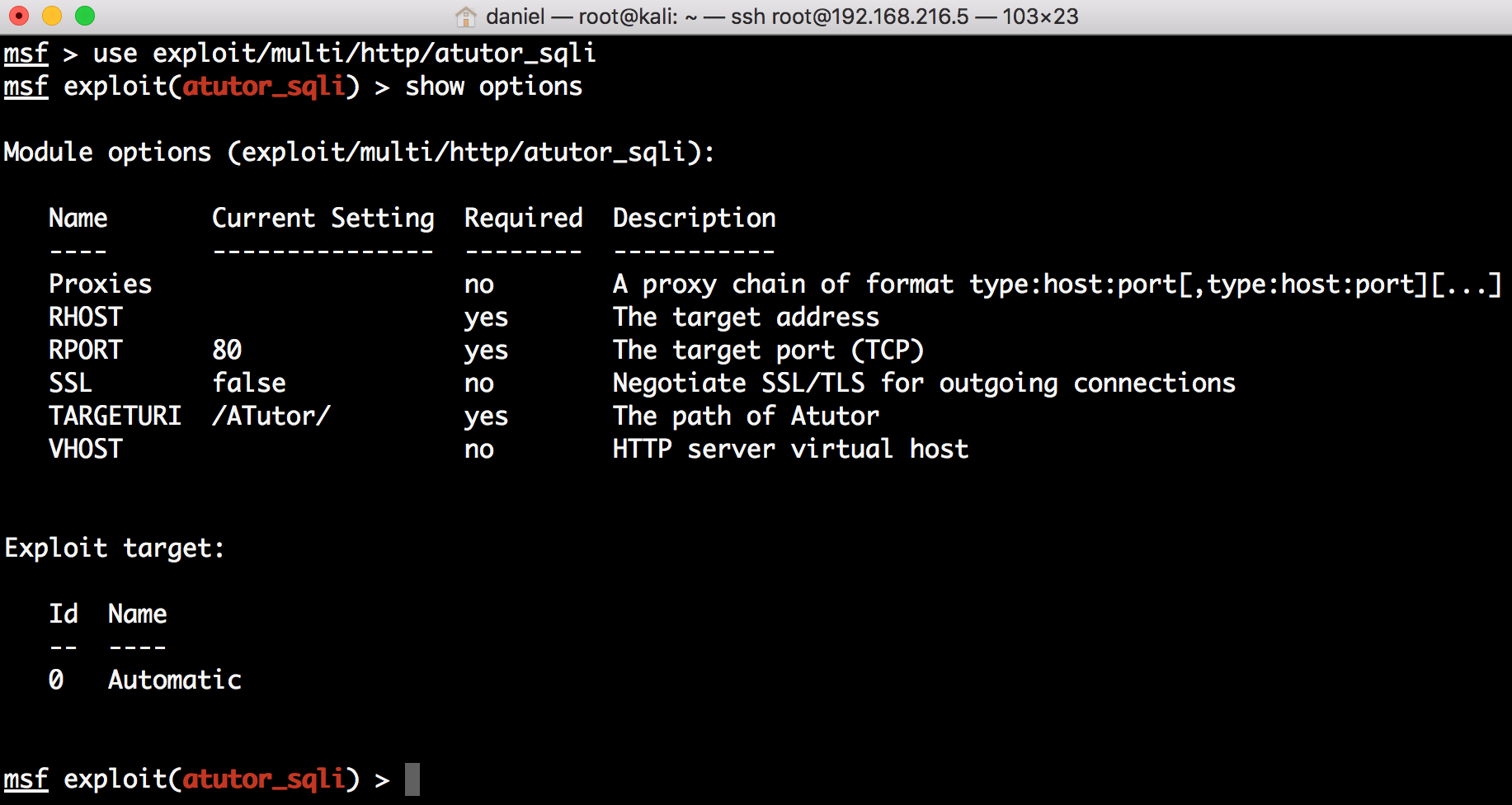
Task: Click the 'Required' column header
Action: [x=524, y=218]
